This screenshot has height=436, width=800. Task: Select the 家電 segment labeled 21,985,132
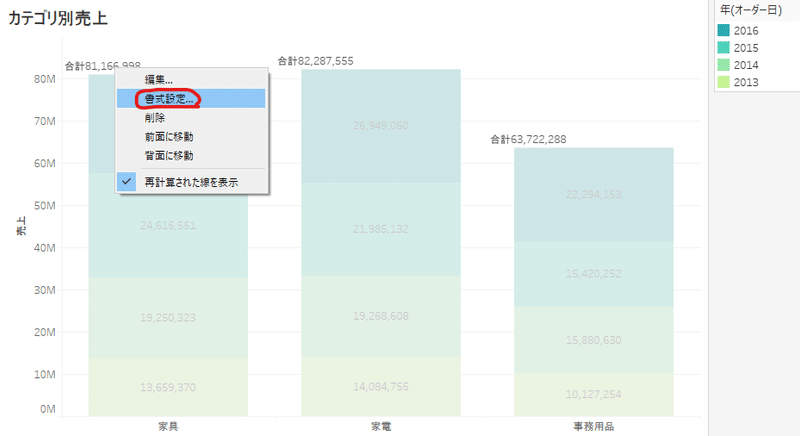coord(381,229)
